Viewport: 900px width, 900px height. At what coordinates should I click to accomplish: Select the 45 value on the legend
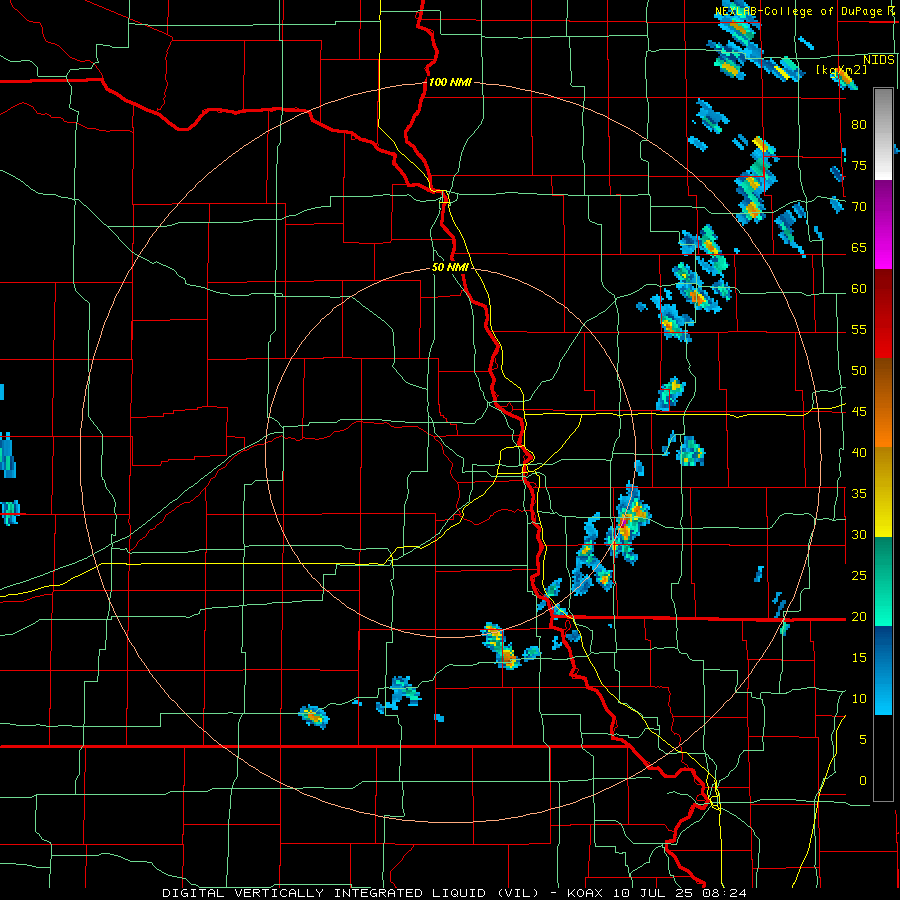[859, 412]
